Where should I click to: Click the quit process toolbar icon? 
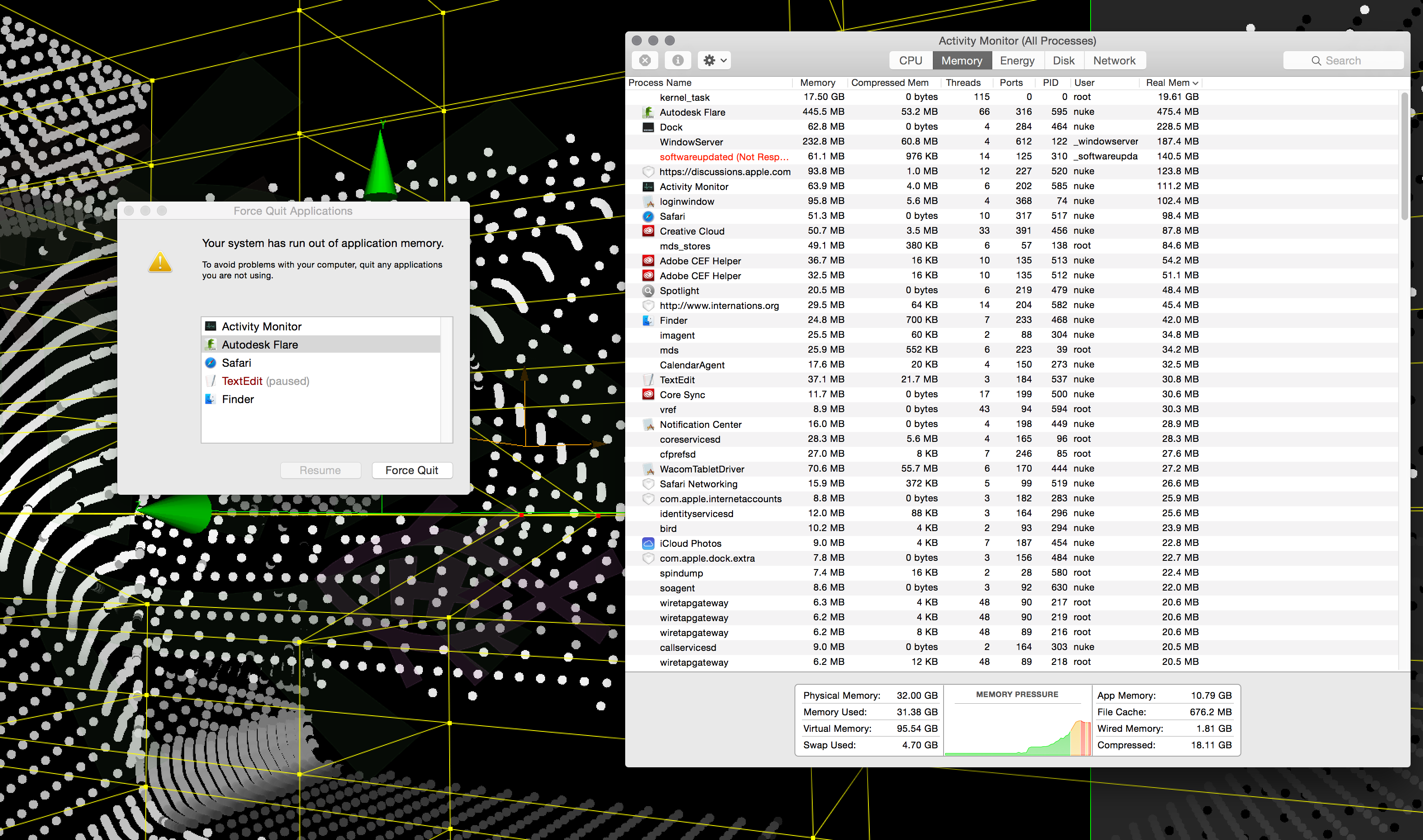click(x=645, y=61)
